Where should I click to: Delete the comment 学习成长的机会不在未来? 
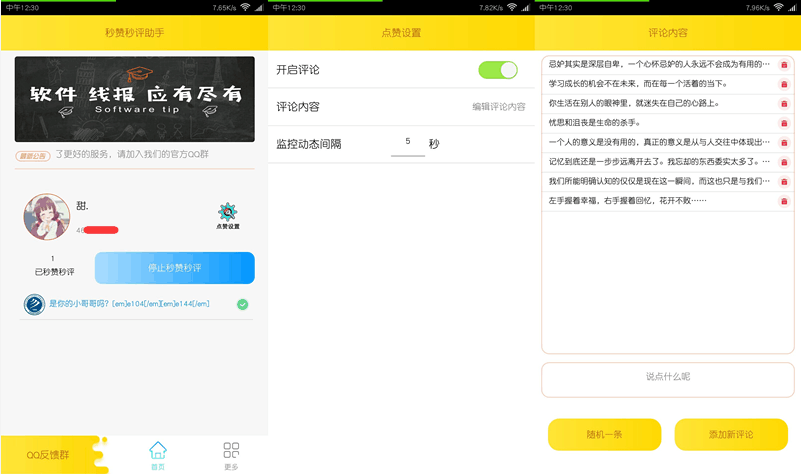pos(784,84)
